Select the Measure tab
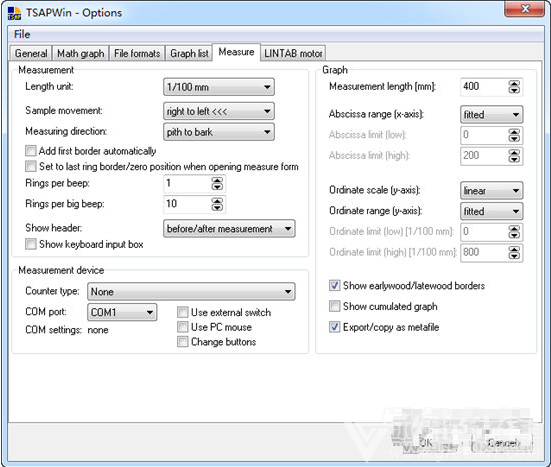The image size is (551, 467). coord(236,52)
